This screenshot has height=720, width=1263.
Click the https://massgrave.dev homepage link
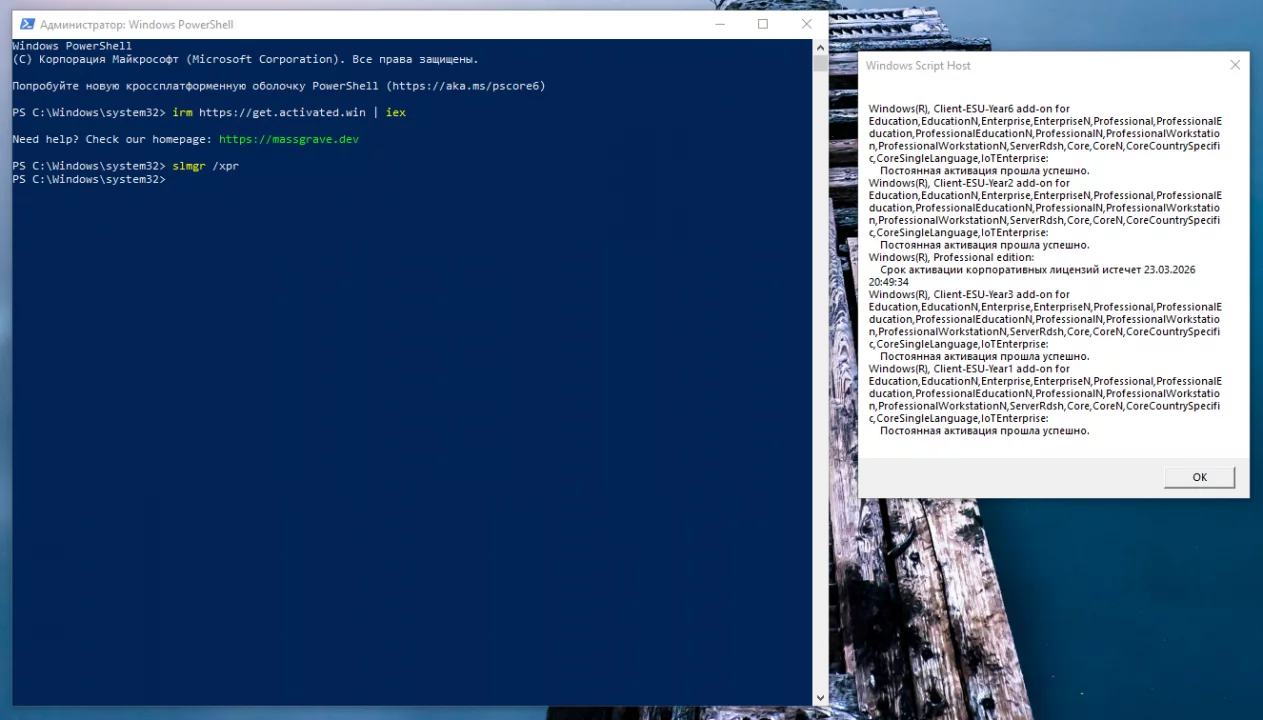pyautogui.click(x=288, y=139)
